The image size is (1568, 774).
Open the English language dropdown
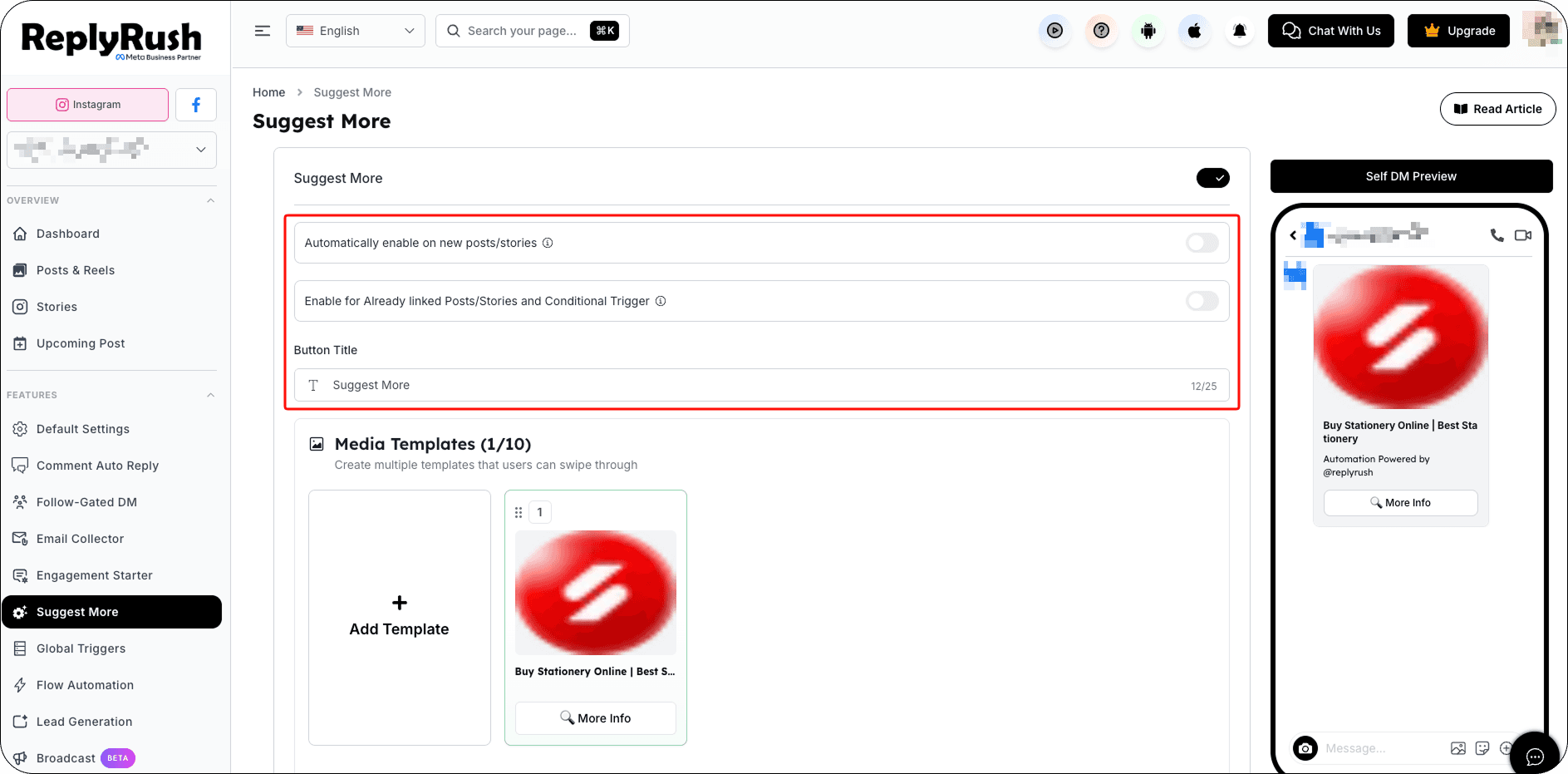click(356, 31)
